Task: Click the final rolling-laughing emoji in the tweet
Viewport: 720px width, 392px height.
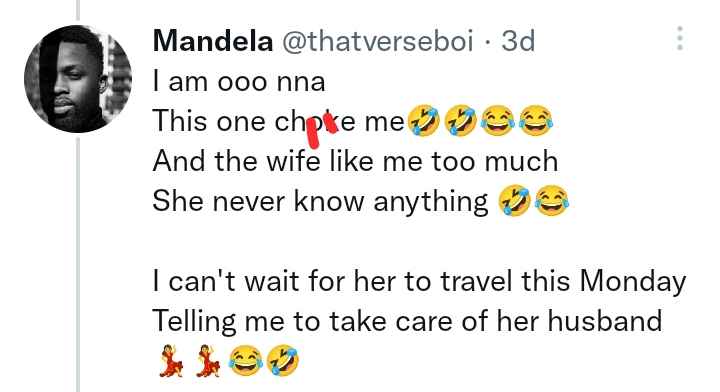Action: pyautogui.click(x=282, y=360)
